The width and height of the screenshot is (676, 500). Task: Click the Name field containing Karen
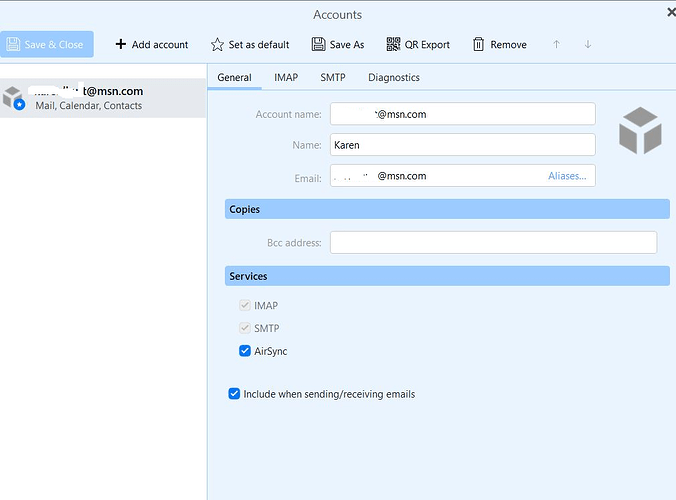click(x=463, y=145)
